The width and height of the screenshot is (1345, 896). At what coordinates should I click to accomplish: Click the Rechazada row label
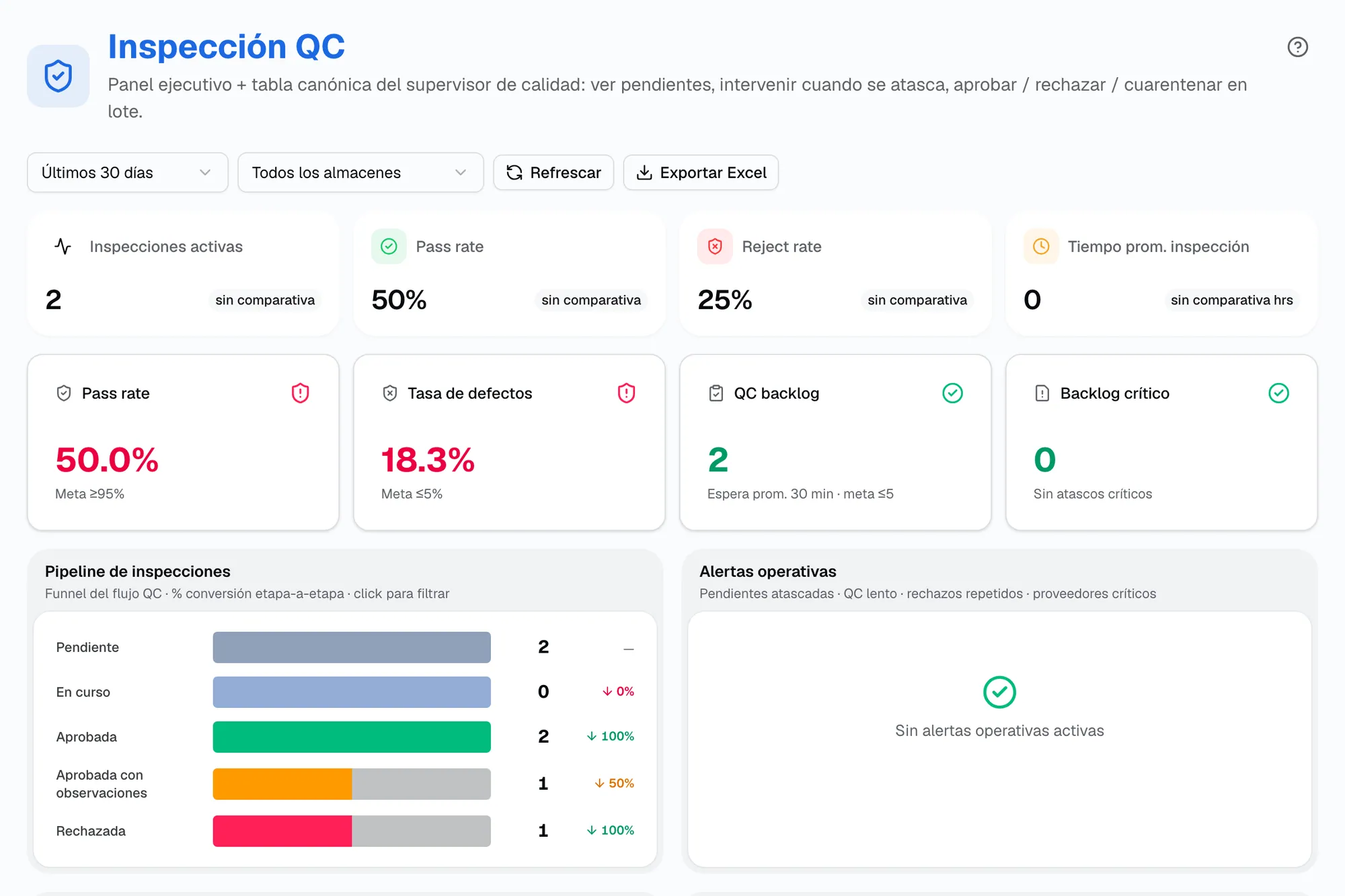pos(91,831)
